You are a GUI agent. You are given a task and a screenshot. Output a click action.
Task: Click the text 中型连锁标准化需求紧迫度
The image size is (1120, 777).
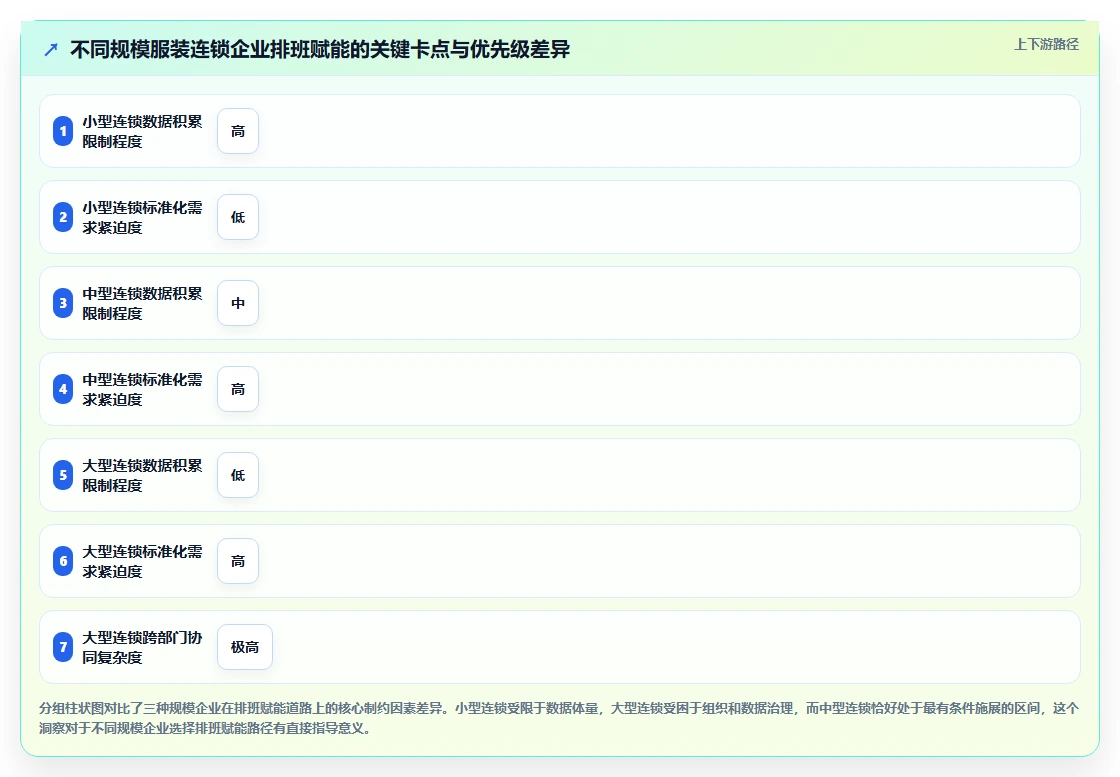pos(142,389)
